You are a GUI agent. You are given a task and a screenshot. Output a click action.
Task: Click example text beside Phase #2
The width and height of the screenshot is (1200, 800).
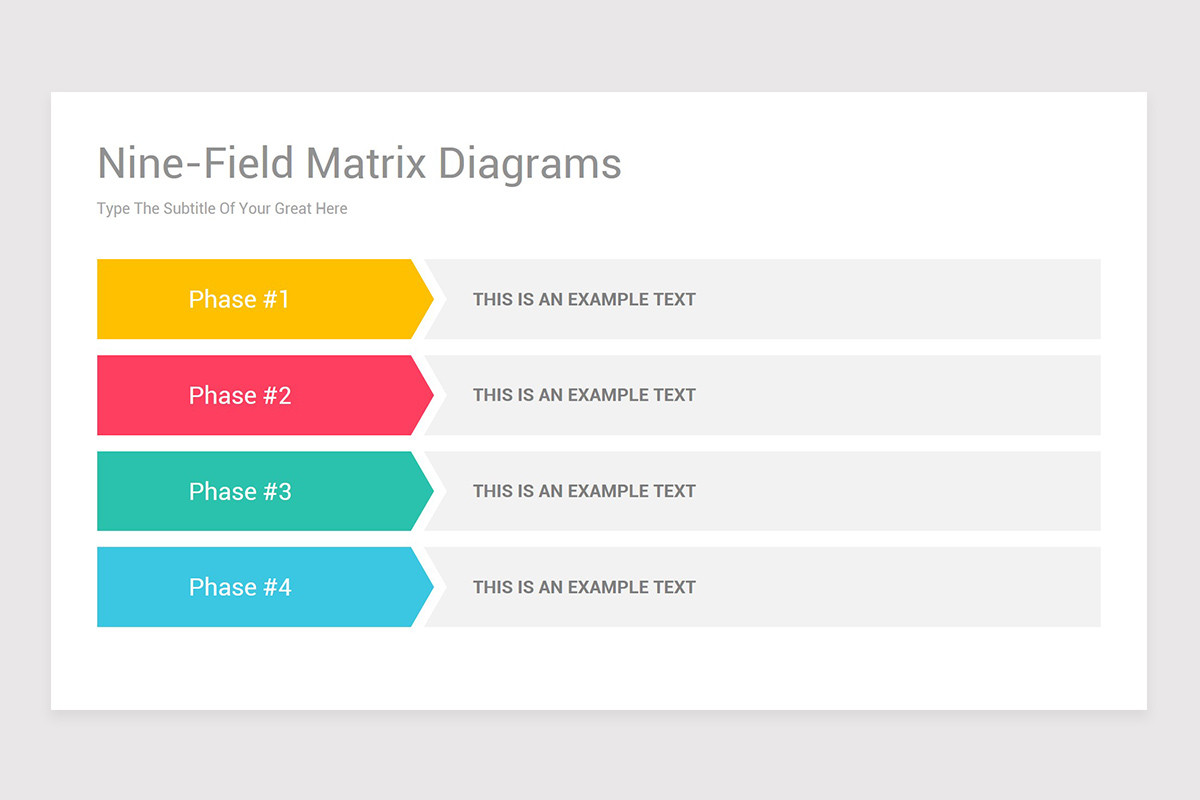tap(584, 395)
